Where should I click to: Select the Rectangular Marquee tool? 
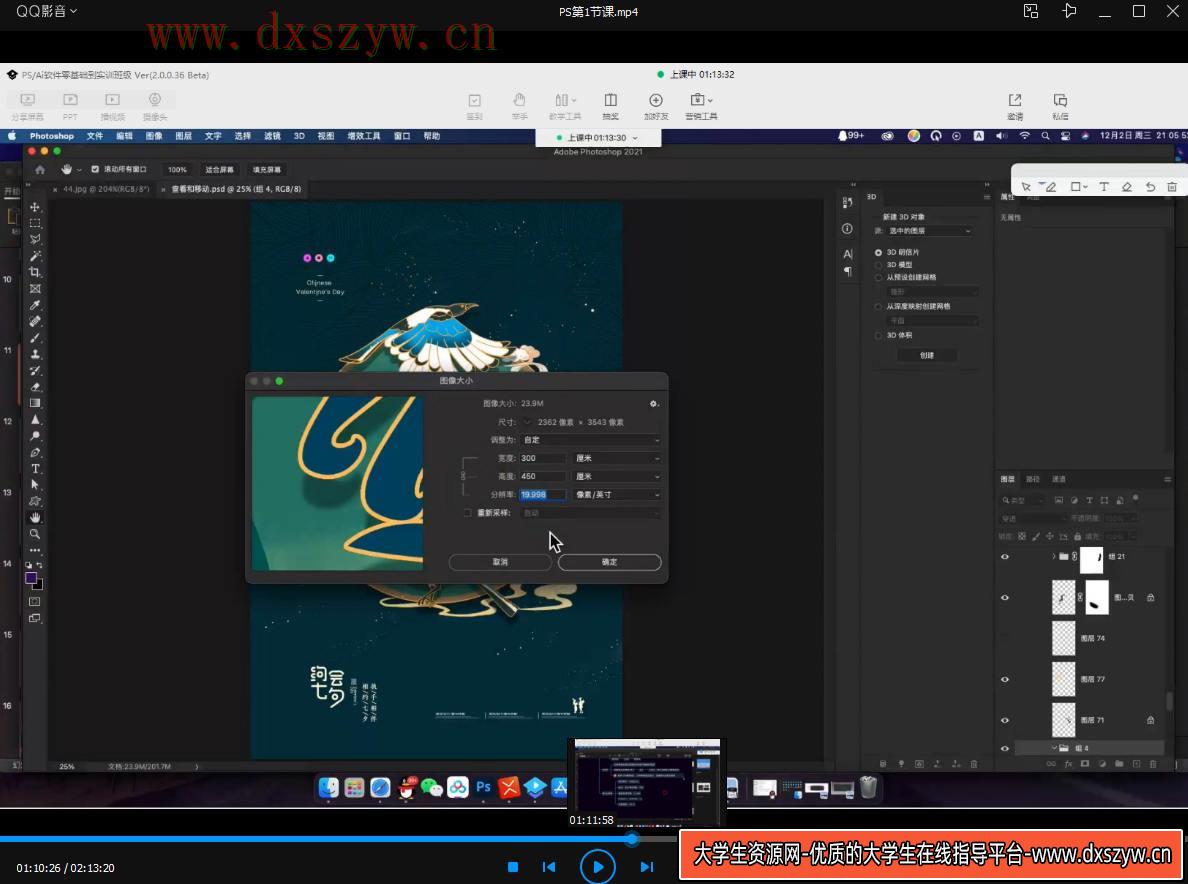click(x=35, y=223)
